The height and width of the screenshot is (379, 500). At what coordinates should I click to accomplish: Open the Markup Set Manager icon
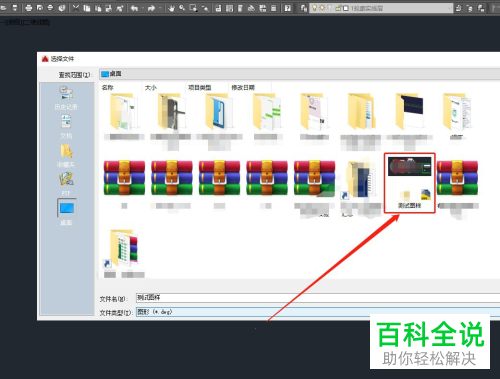[x=262, y=8]
